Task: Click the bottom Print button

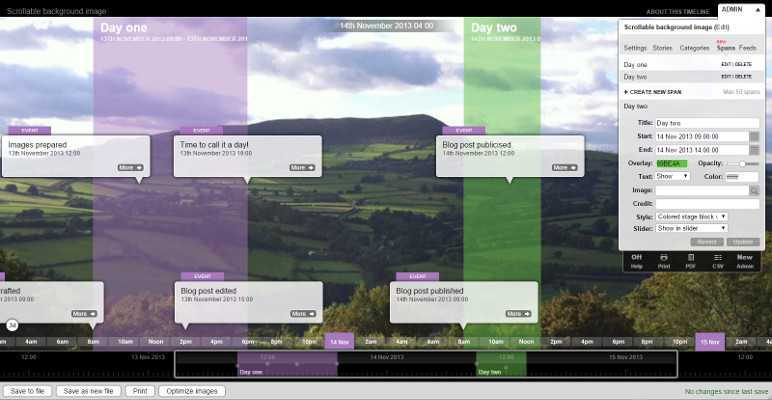Action: tap(140, 391)
